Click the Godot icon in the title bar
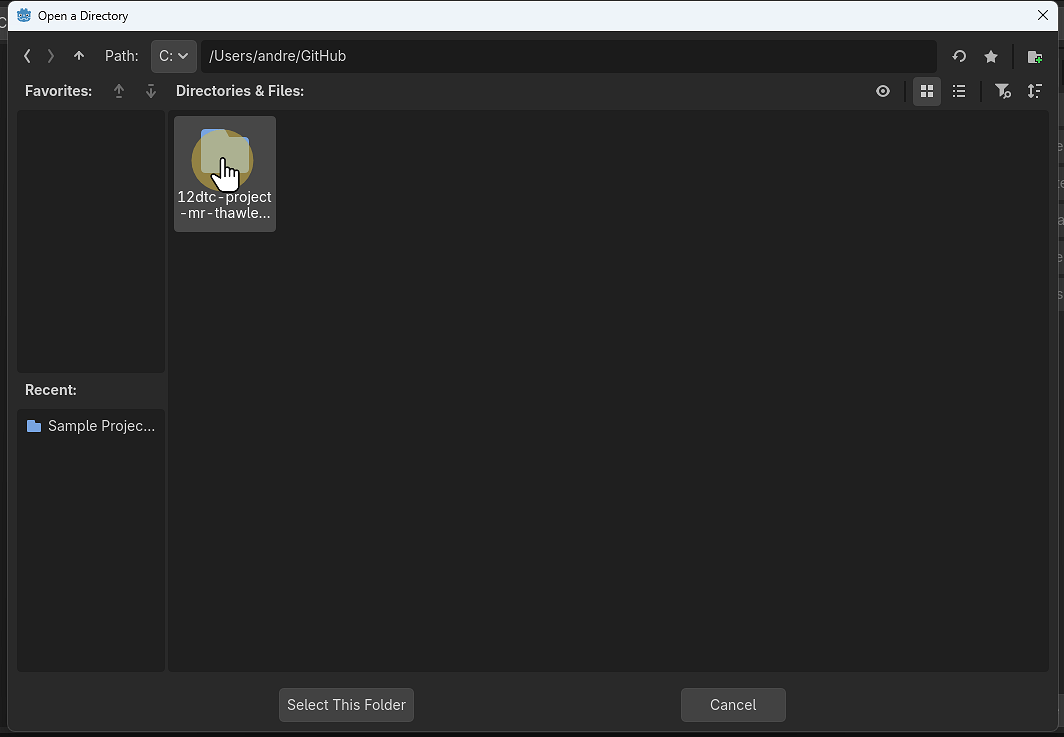1064x737 pixels. [23, 15]
